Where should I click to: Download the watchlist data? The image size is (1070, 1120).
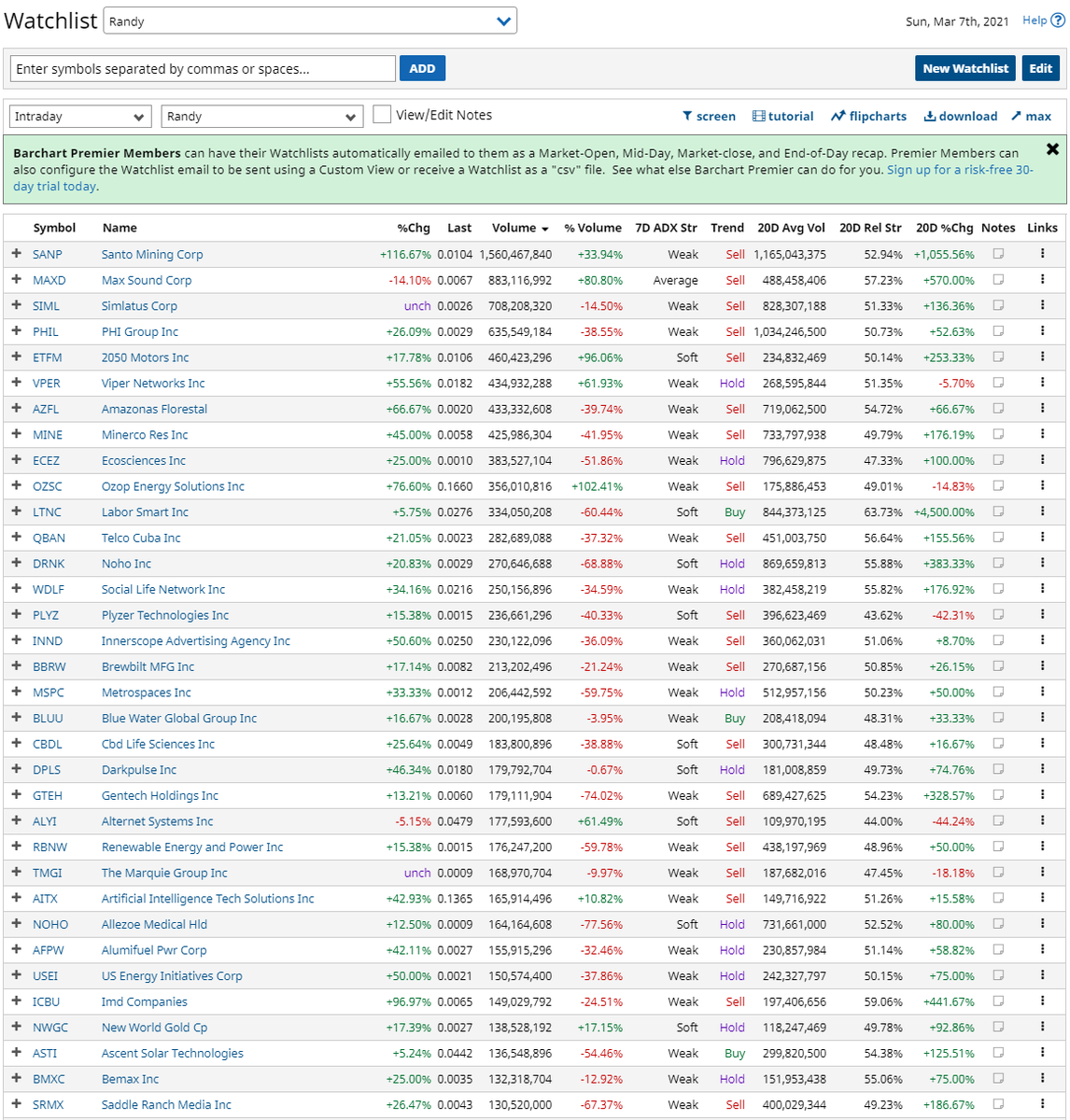click(x=960, y=116)
